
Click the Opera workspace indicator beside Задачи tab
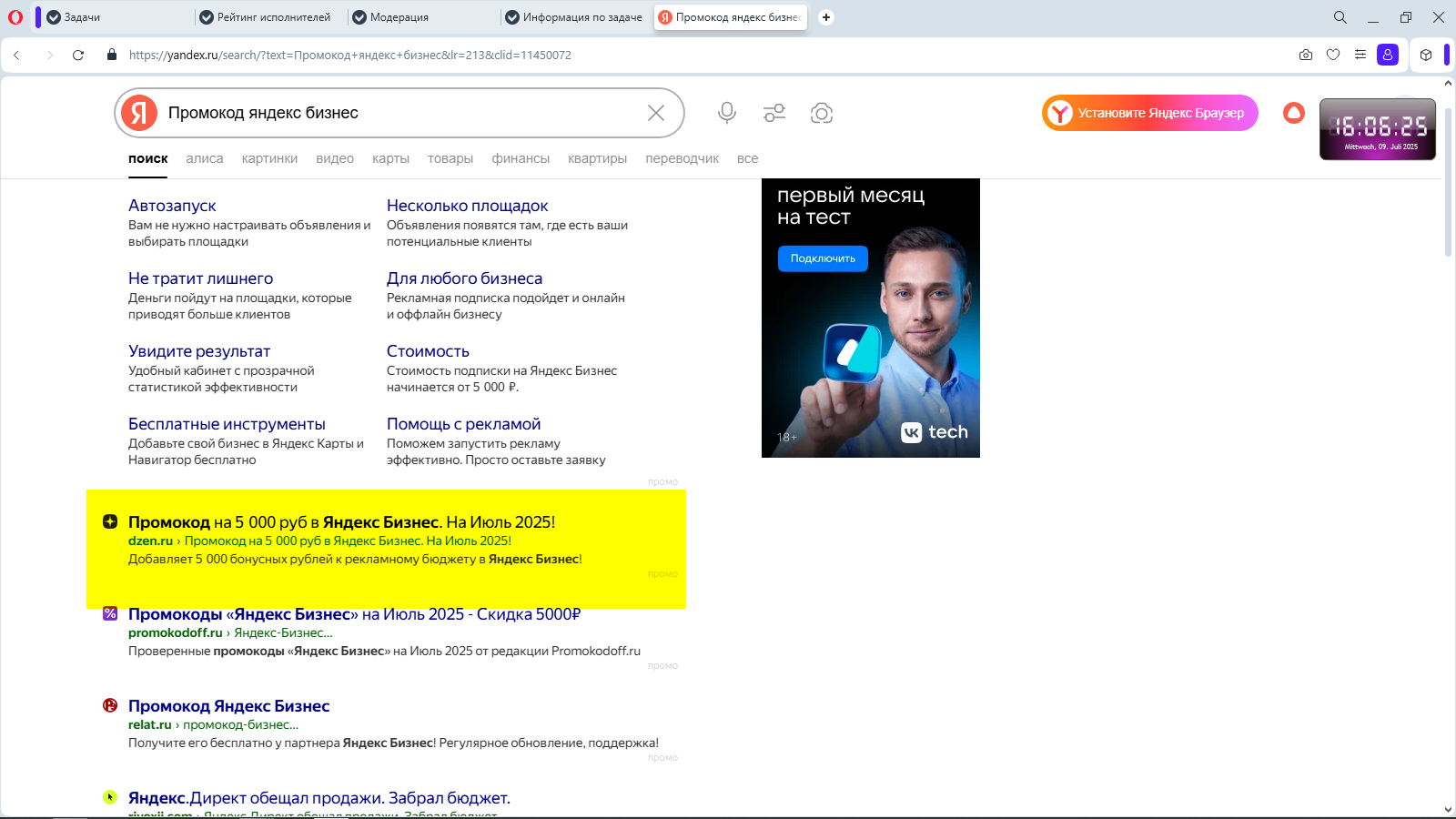tap(37, 17)
